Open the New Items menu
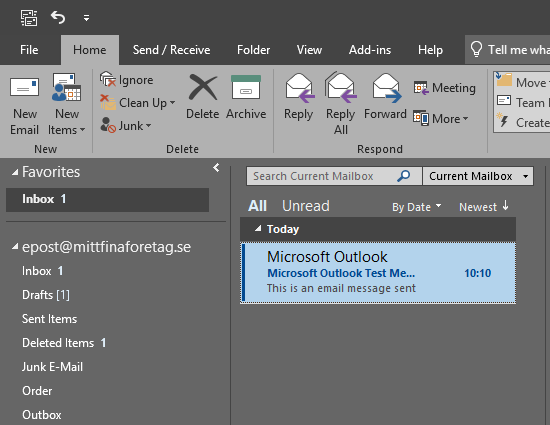Image resolution: width=550 pixels, height=425 pixels. click(67, 105)
